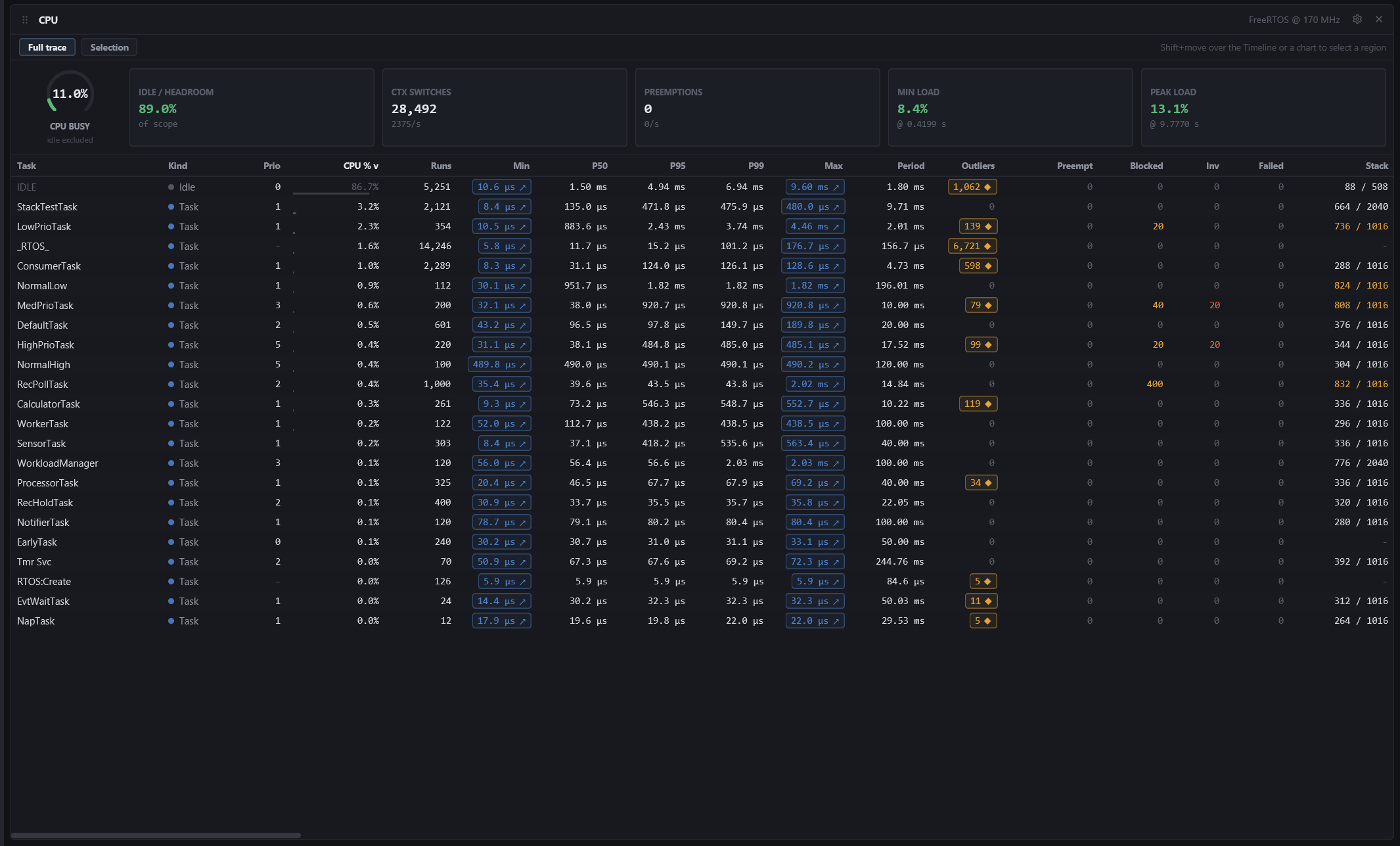
Task: Jump to StackTestTask min 8.4 µs
Action: pyautogui.click(x=505, y=206)
